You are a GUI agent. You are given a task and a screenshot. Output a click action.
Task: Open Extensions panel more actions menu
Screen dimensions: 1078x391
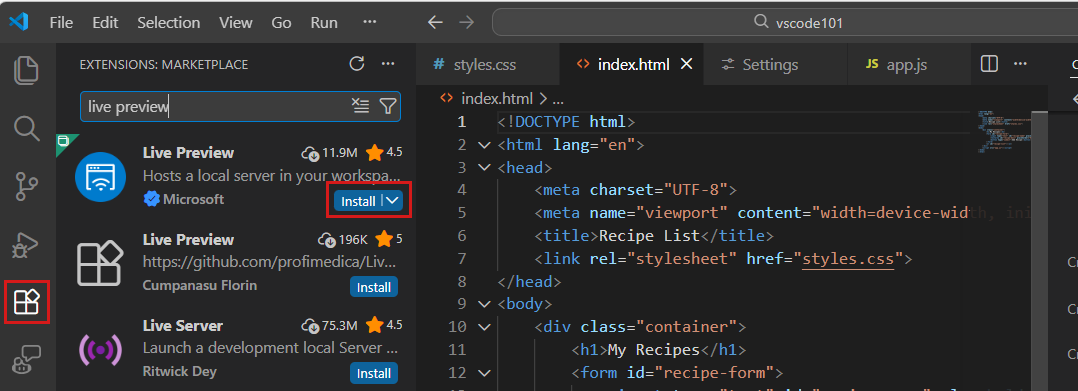tap(388, 64)
